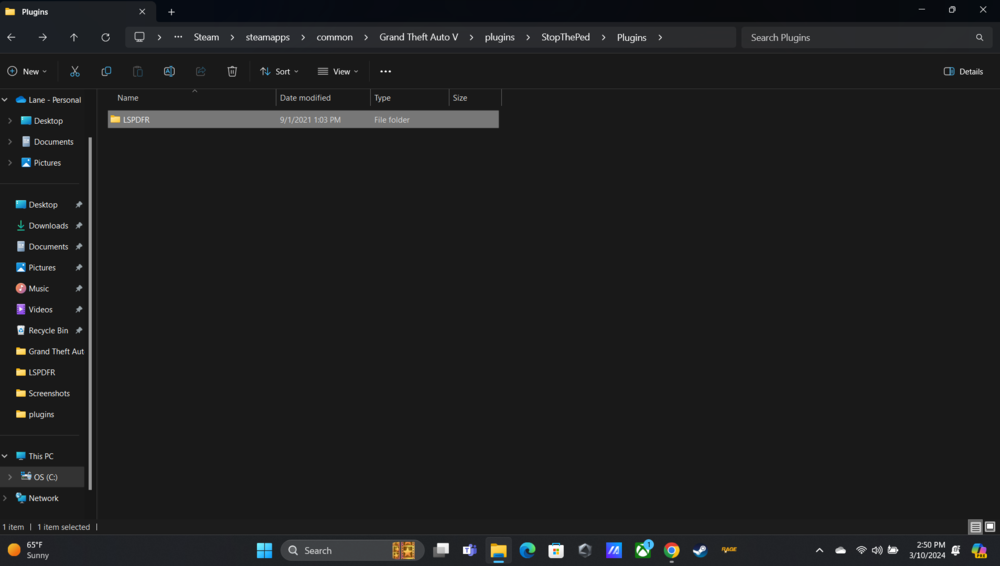Click the This PC monitor icon in address bar
Viewport: 1000px width, 566px height.
click(x=139, y=37)
